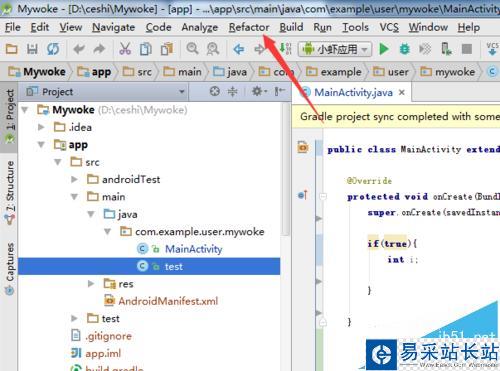This screenshot has width=500, height=371.
Task: Select the highlighted test class in tree
Action: click(x=149, y=266)
